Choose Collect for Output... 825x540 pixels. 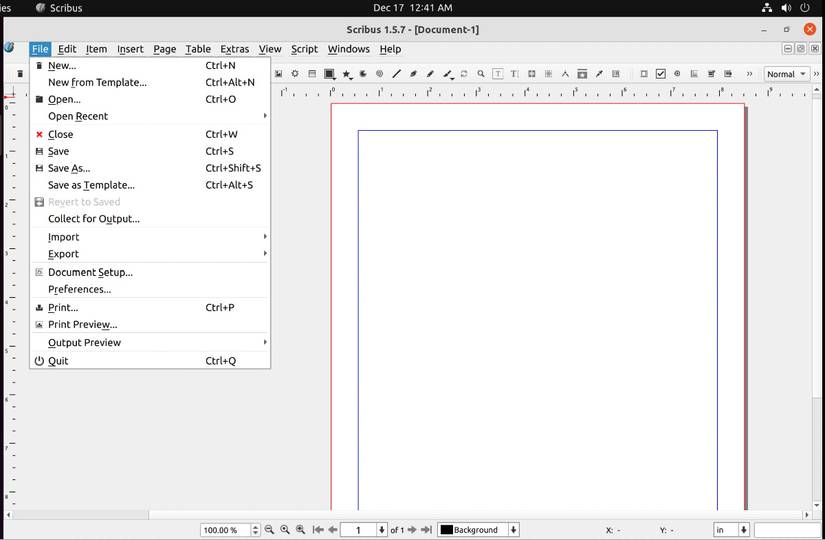tap(150, 218)
